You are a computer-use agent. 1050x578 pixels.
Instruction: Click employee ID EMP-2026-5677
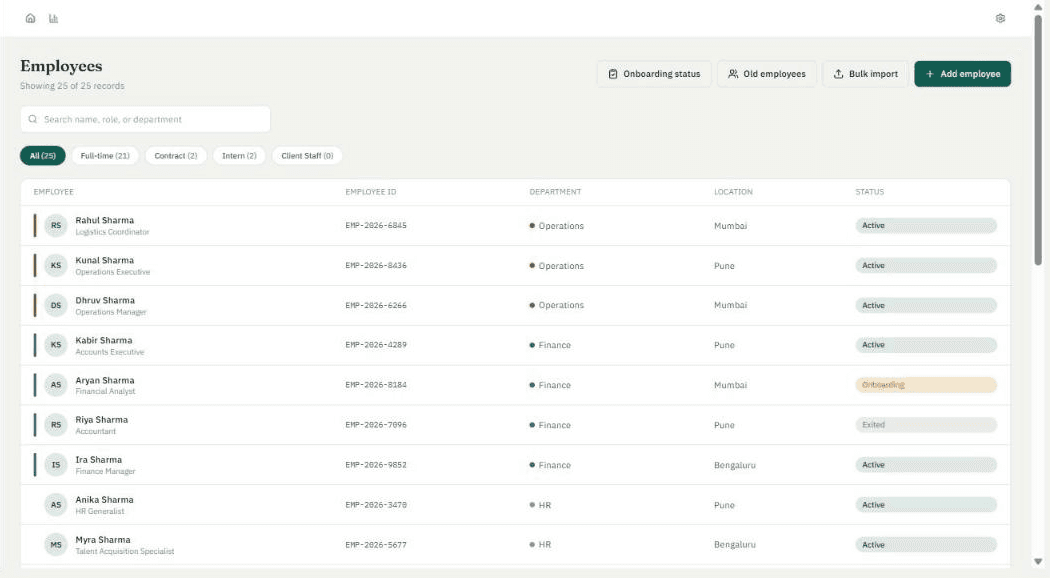(376, 545)
